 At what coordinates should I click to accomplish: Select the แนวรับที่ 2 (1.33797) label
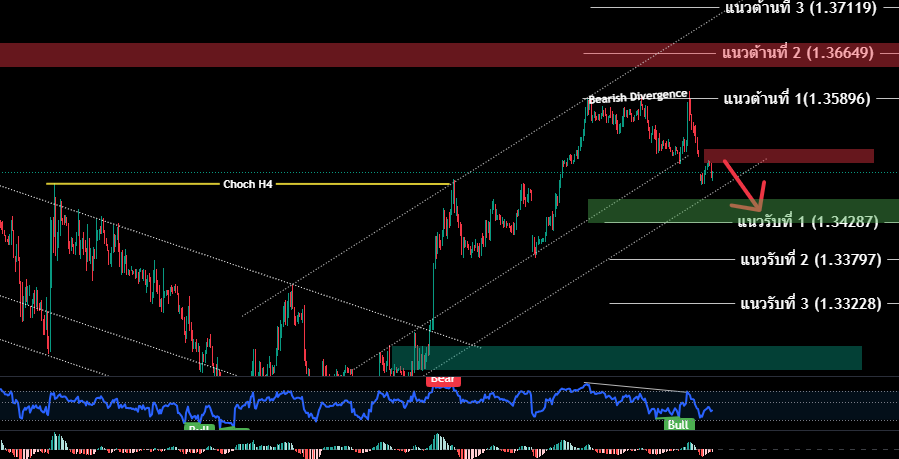tap(810, 260)
